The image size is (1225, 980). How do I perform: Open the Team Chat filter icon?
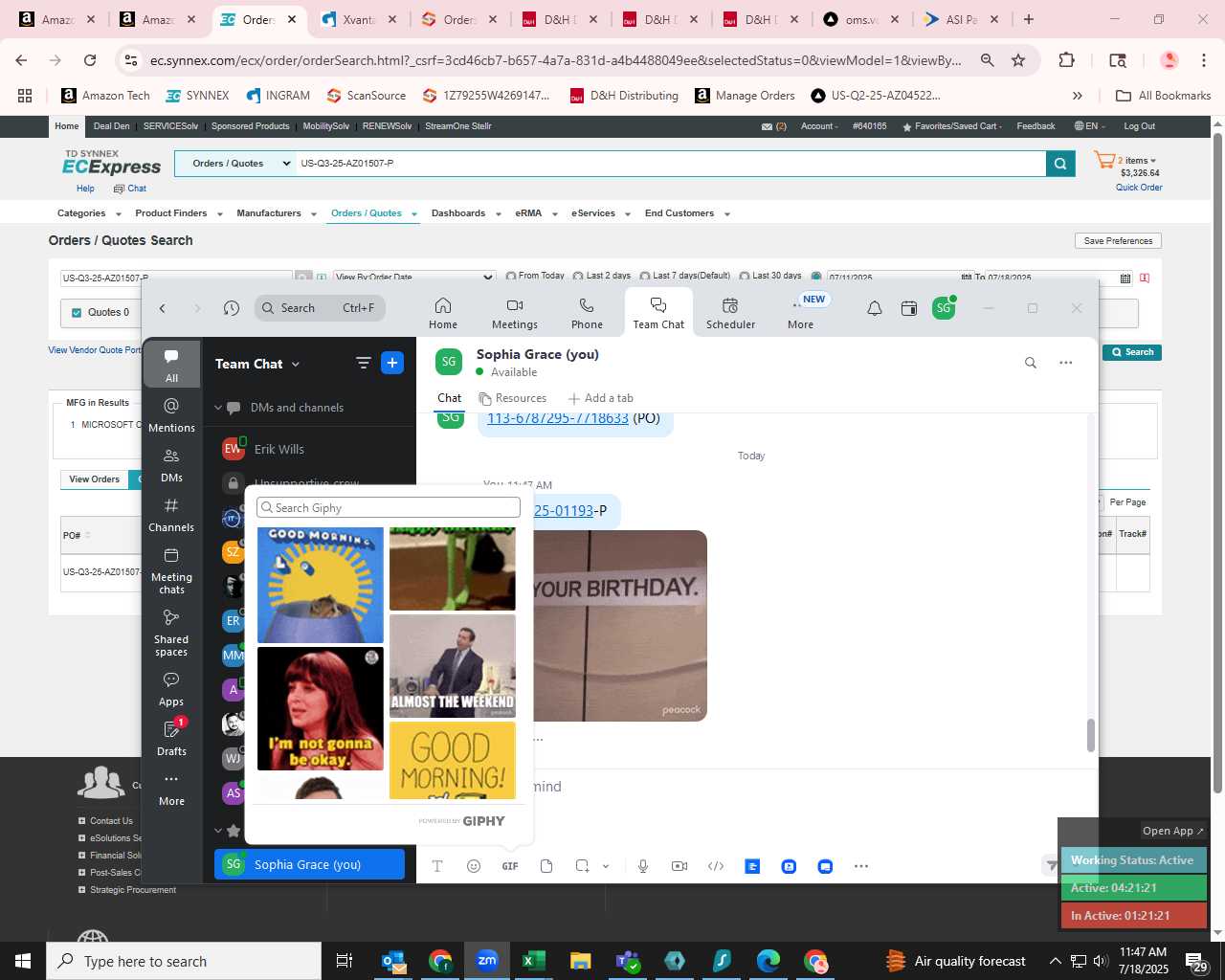click(363, 363)
